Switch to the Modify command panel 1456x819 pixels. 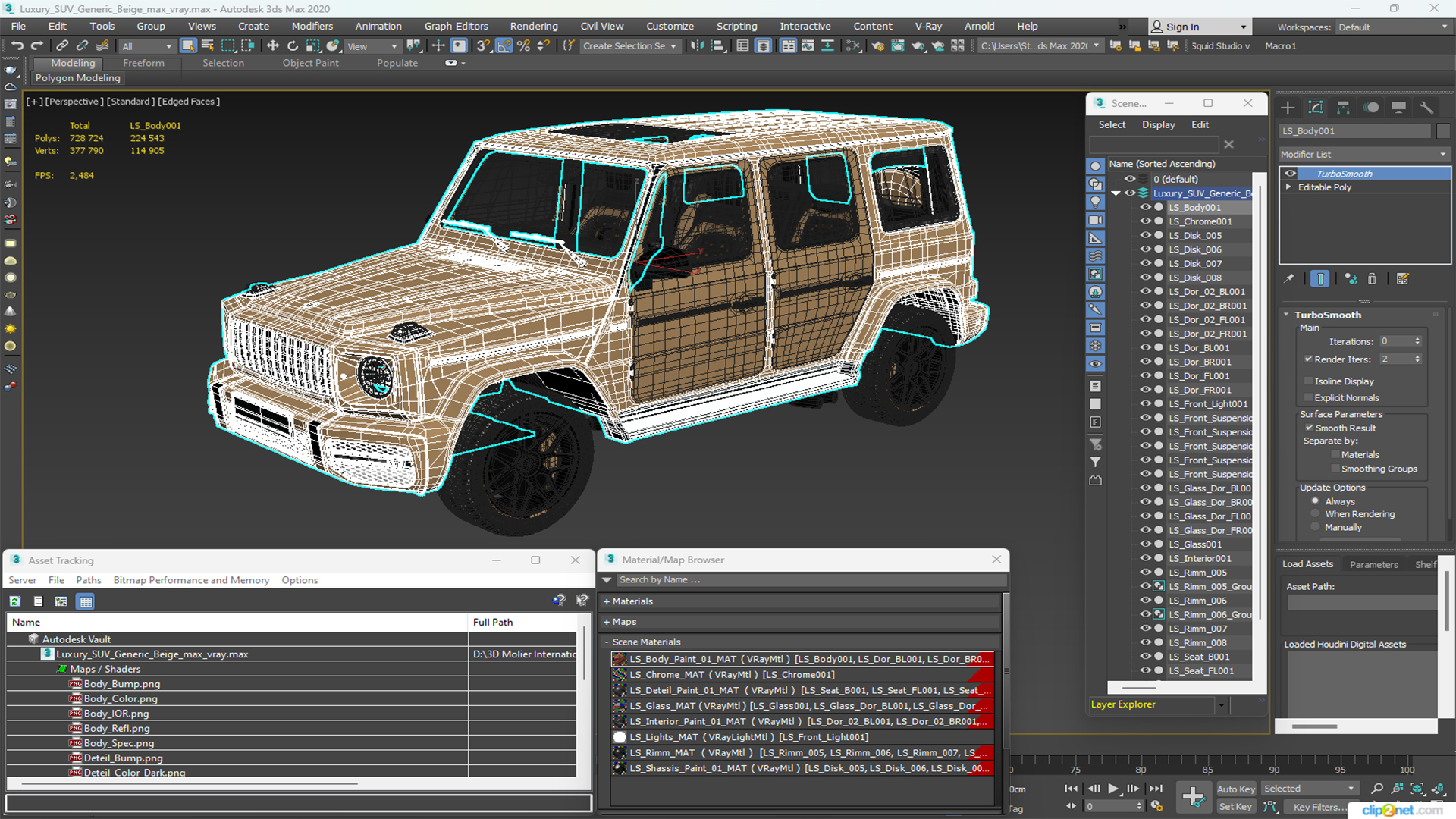(1316, 108)
